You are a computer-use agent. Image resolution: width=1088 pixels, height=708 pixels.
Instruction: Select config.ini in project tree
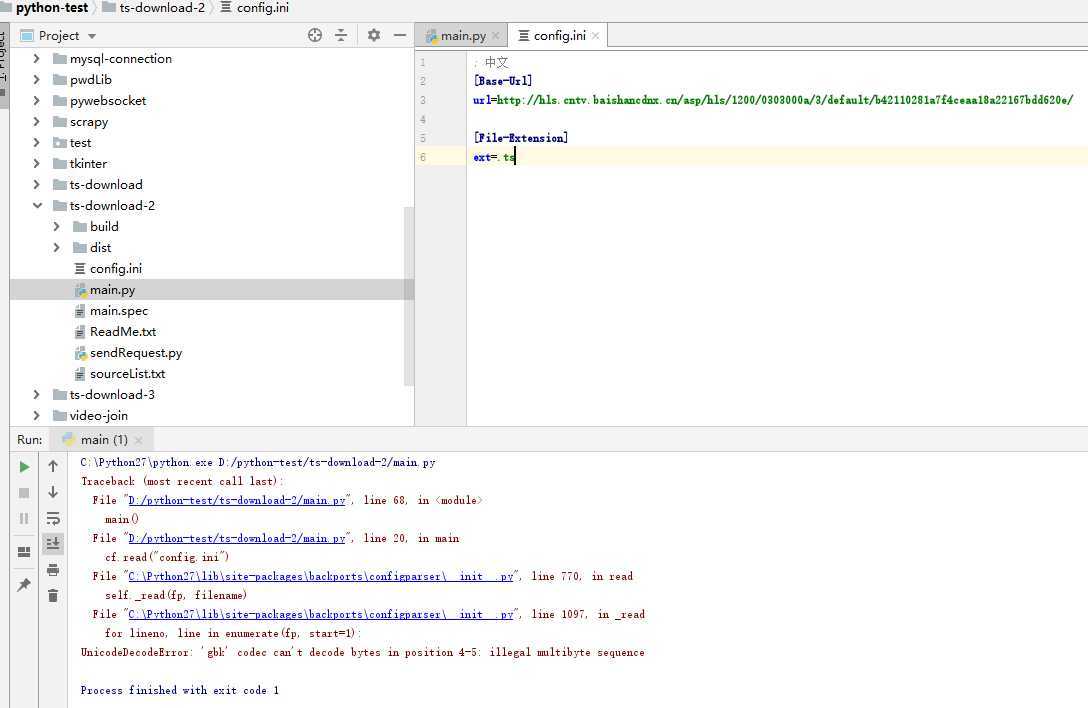click(x=115, y=269)
